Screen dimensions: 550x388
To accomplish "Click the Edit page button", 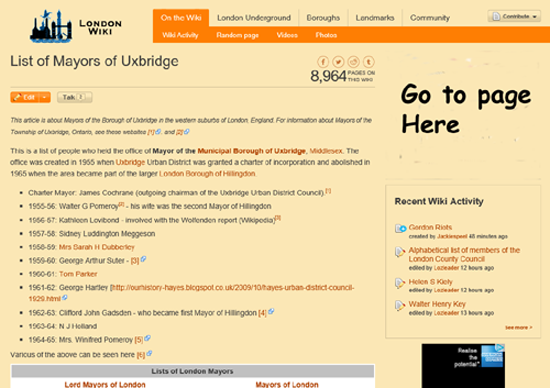I will click(x=25, y=97).
